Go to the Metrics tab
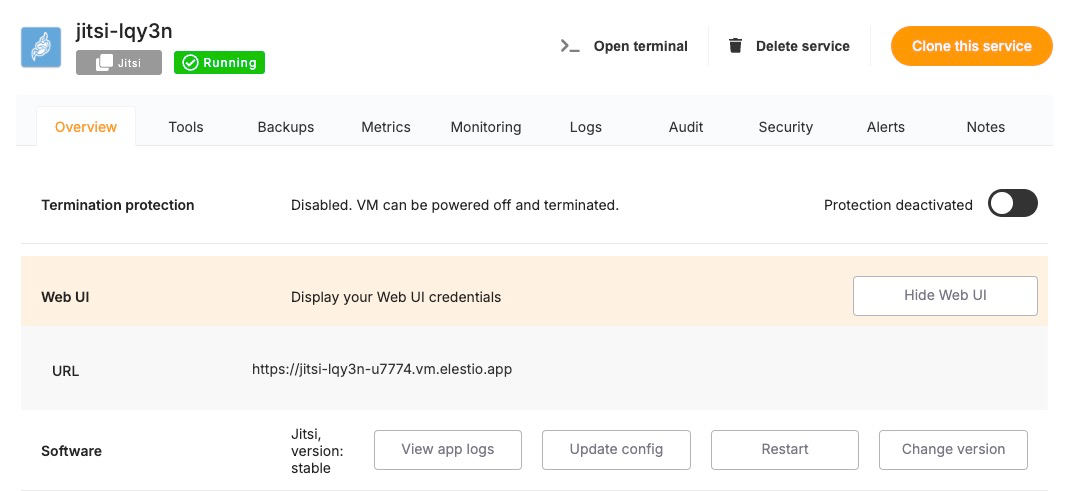The width and height of the screenshot is (1068, 491). point(386,127)
